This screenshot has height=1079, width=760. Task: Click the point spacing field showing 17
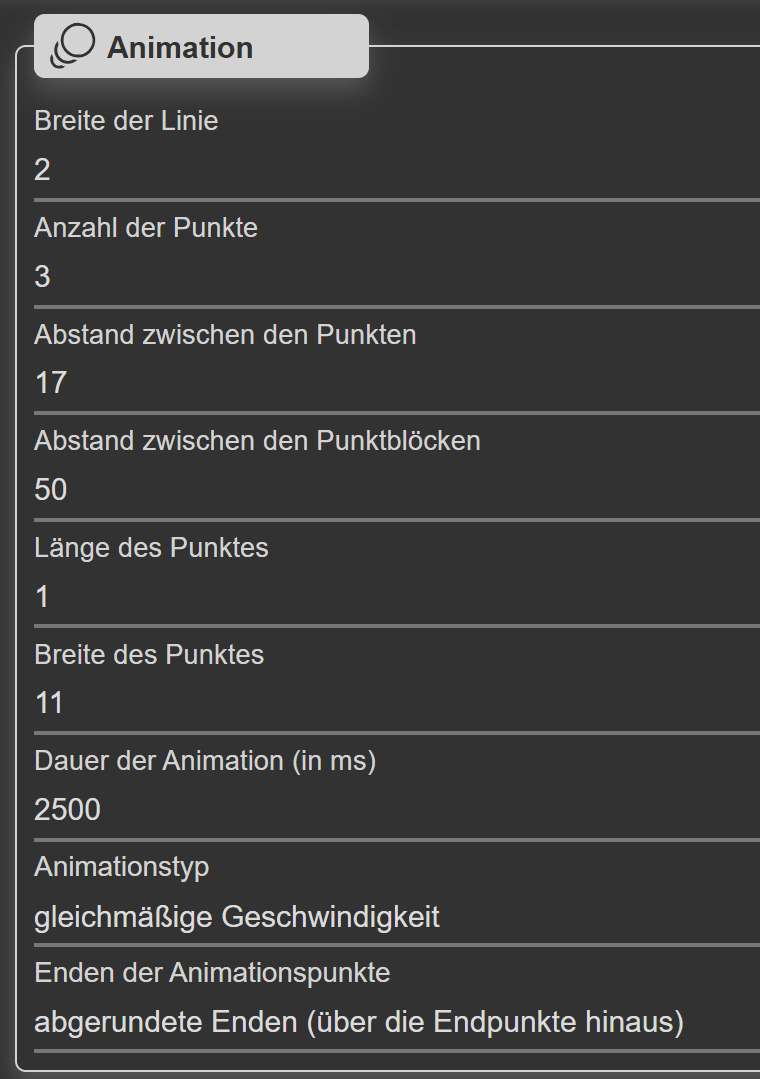click(396, 383)
